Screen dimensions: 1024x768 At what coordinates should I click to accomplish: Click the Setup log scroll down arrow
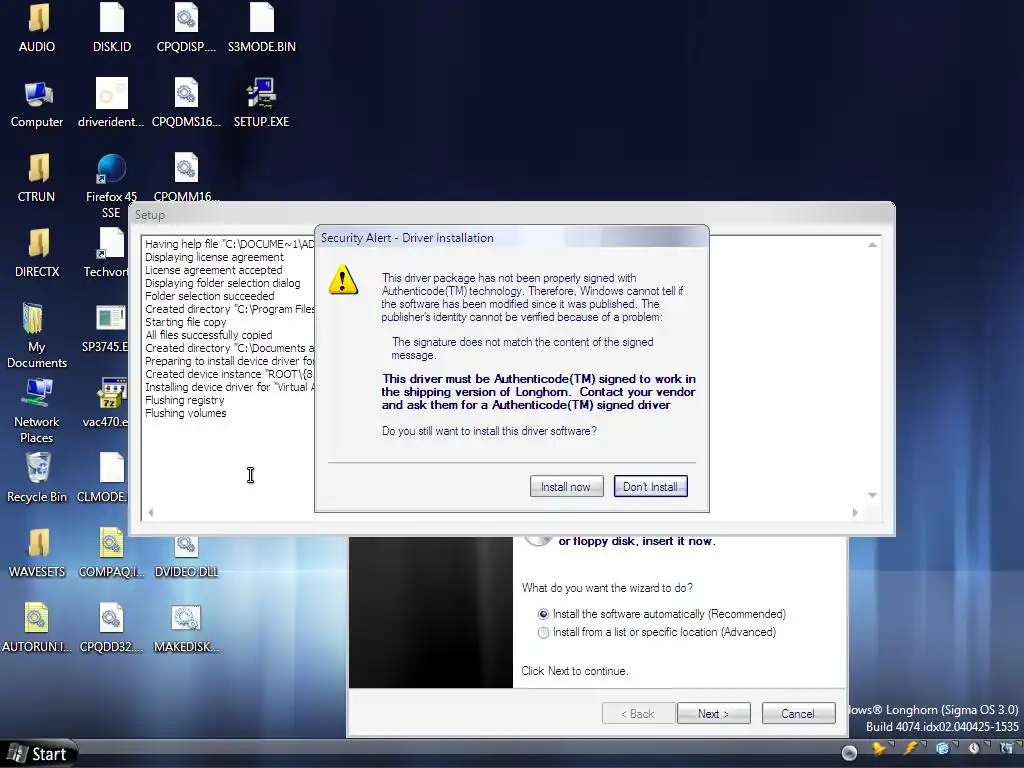[872, 495]
